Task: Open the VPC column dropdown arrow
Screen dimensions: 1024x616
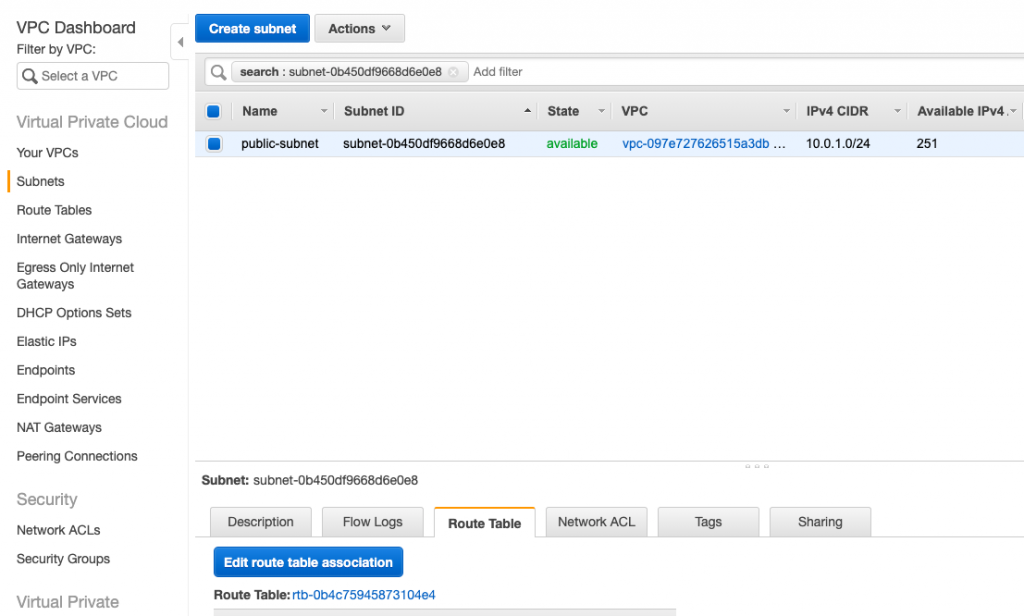Action: pyautogui.click(x=786, y=111)
